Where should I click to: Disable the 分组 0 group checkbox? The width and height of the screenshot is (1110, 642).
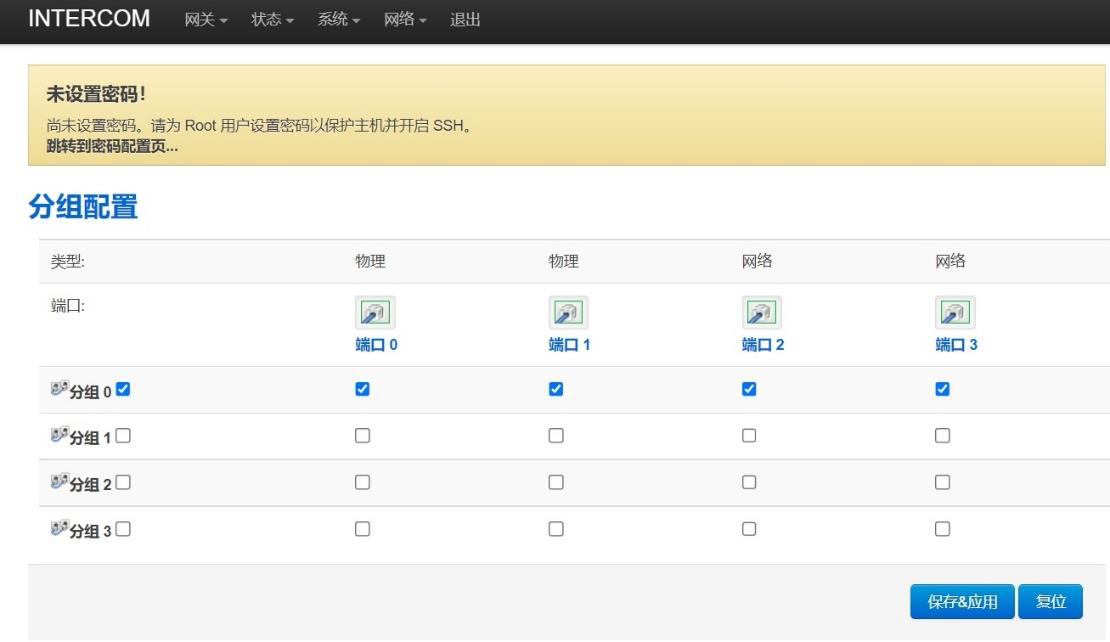coord(123,389)
